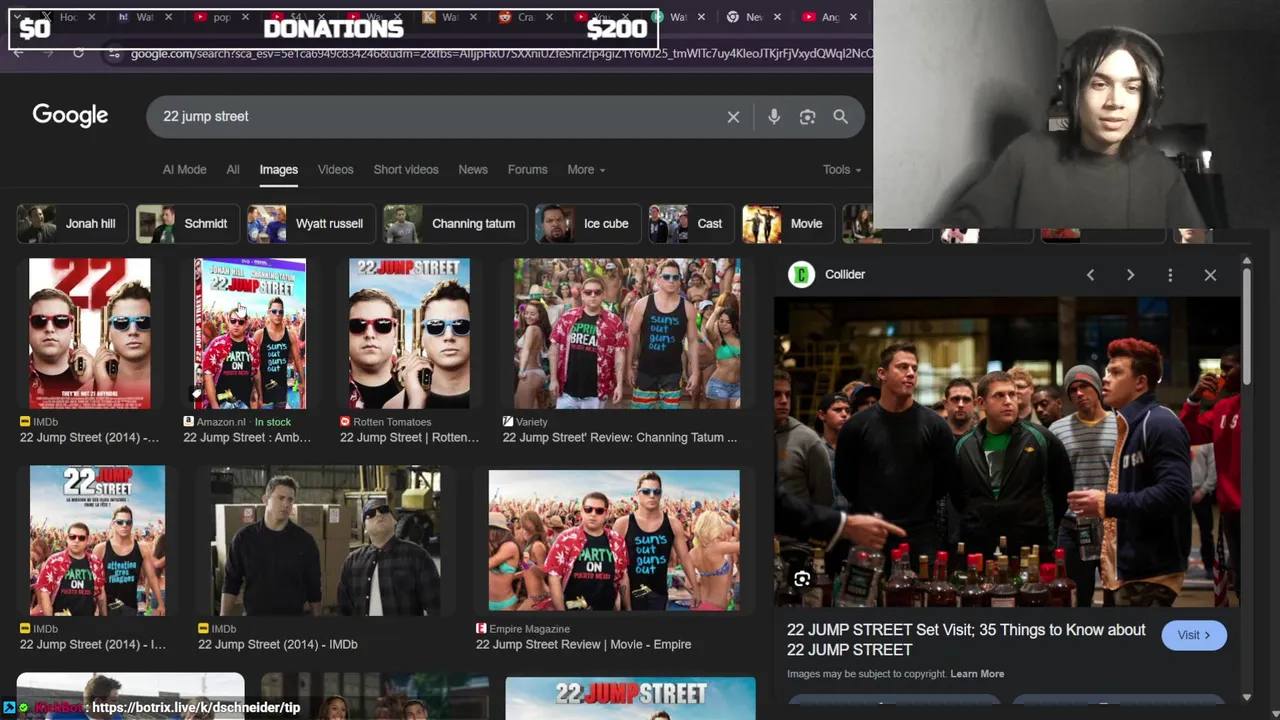Click '22 Jump Street (2014) - IMDb' link

click(277, 644)
